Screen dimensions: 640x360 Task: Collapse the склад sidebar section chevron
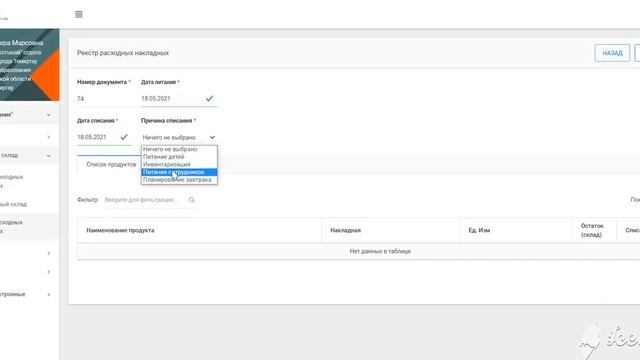(49, 156)
